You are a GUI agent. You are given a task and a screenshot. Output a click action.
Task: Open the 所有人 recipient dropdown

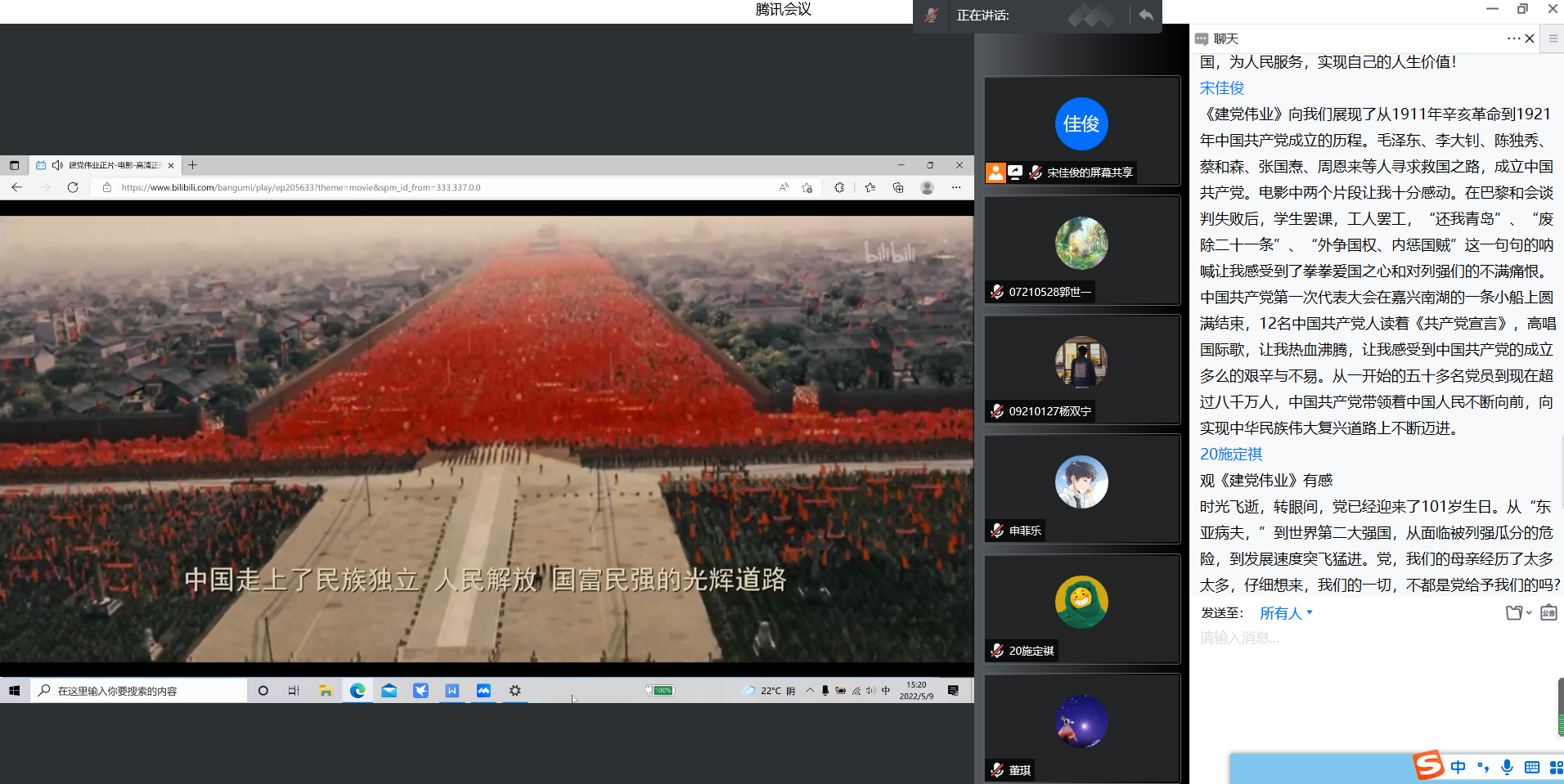coord(1286,613)
